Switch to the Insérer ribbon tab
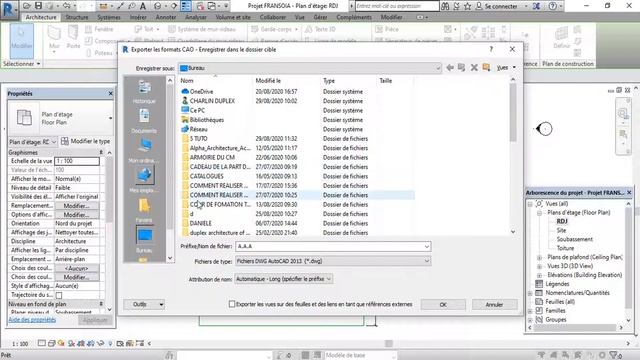 click(x=138, y=17)
